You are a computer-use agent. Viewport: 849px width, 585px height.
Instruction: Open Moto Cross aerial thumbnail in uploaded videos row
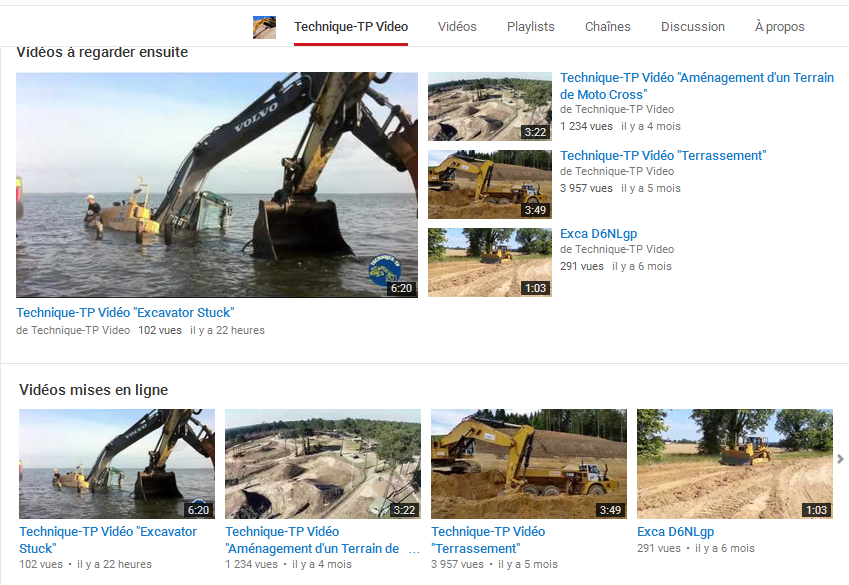tap(323, 464)
